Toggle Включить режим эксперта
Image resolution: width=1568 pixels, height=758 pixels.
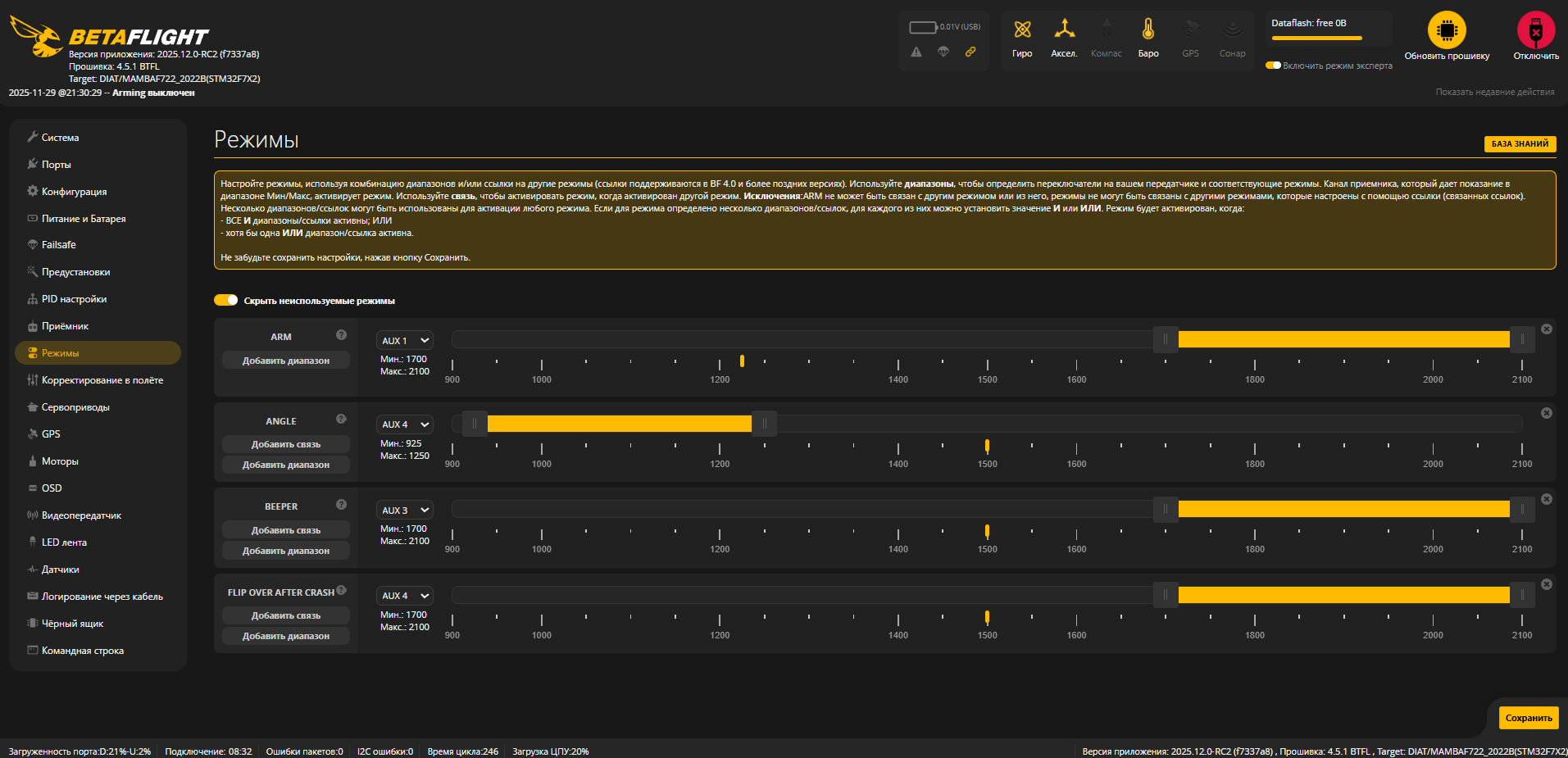coord(1272,65)
